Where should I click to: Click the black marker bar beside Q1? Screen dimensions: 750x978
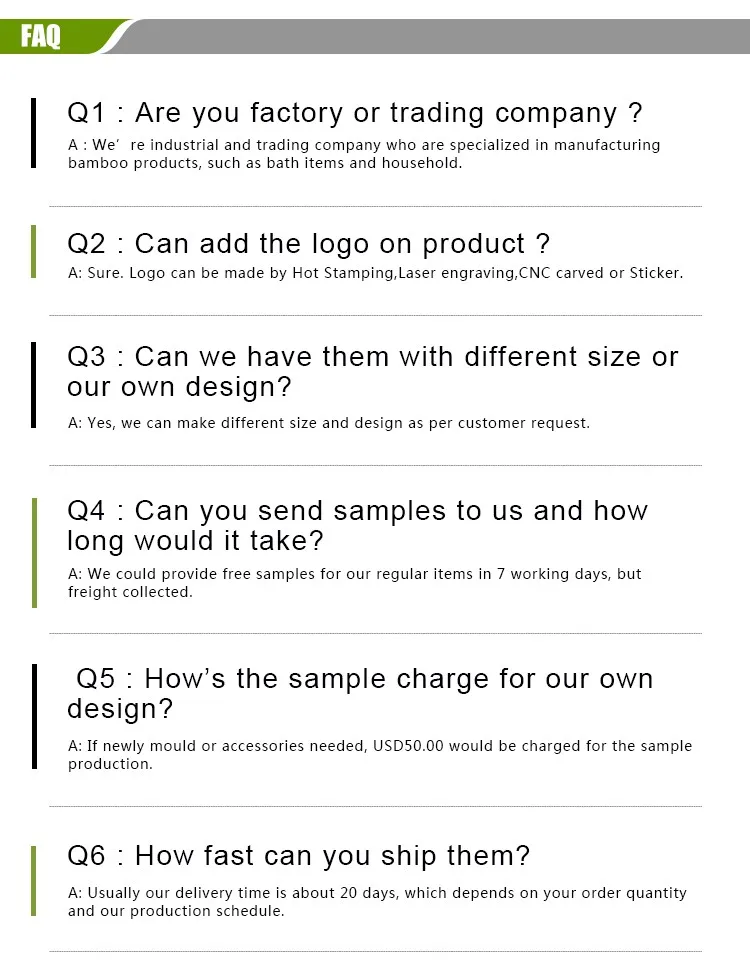tap(34, 133)
